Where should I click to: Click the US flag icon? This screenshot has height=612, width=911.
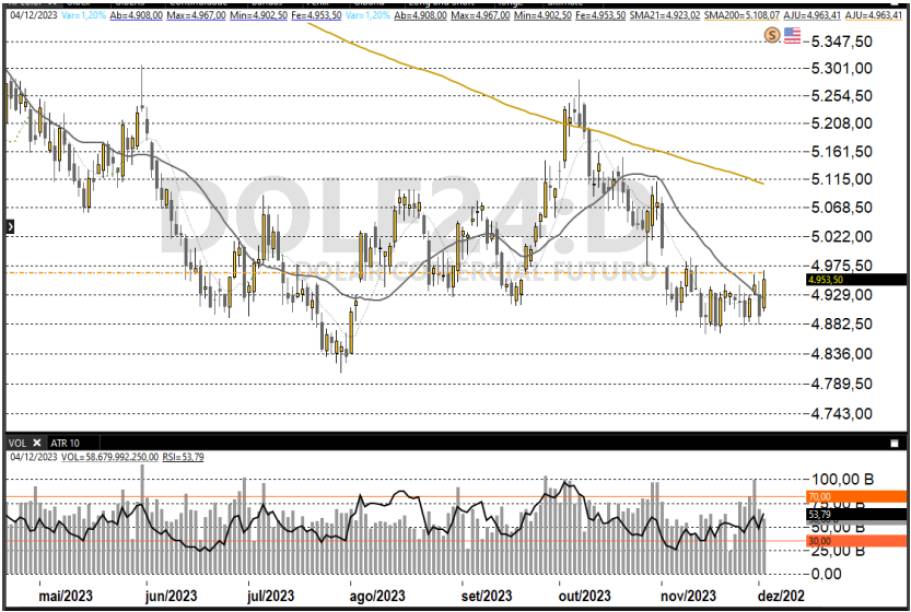[x=792, y=35]
